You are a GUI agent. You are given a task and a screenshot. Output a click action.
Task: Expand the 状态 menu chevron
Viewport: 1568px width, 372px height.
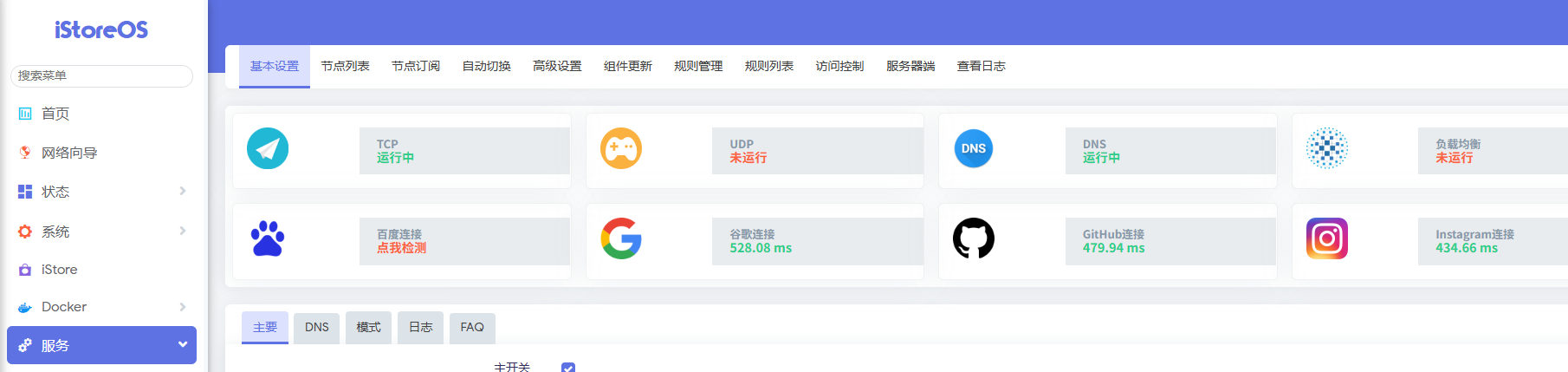[x=183, y=191]
